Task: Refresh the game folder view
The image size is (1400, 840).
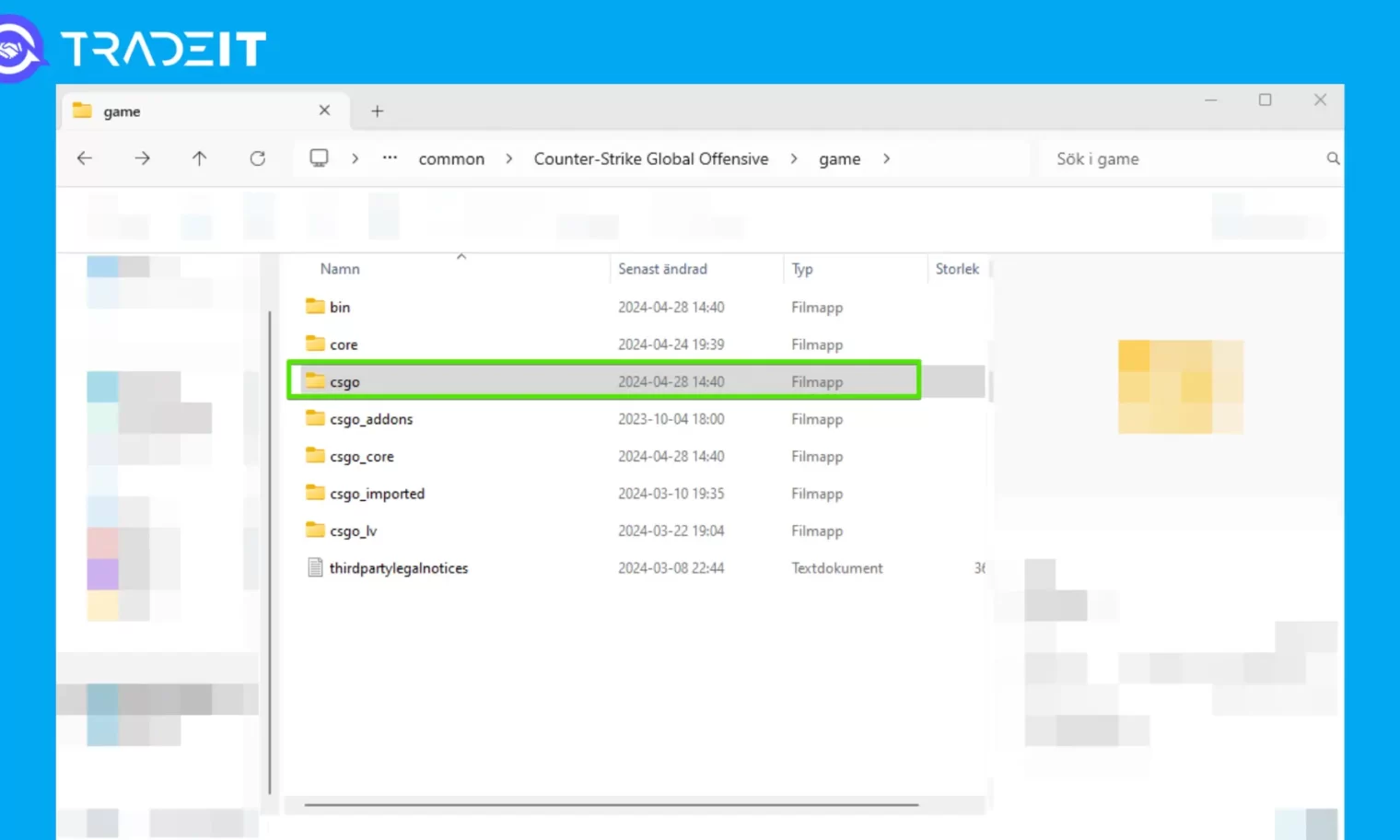Action: pos(258,158)
